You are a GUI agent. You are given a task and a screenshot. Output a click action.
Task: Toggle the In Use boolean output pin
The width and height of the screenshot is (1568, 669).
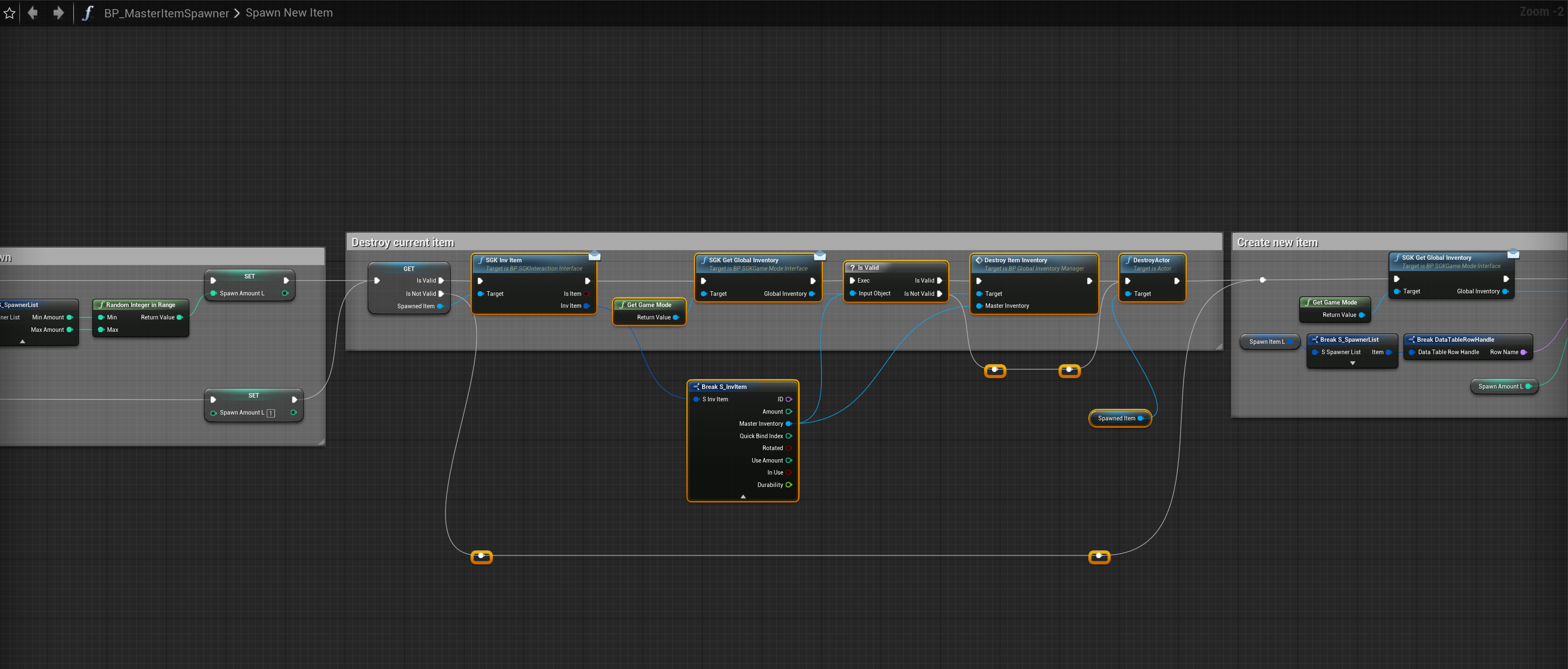coord(789,473)
